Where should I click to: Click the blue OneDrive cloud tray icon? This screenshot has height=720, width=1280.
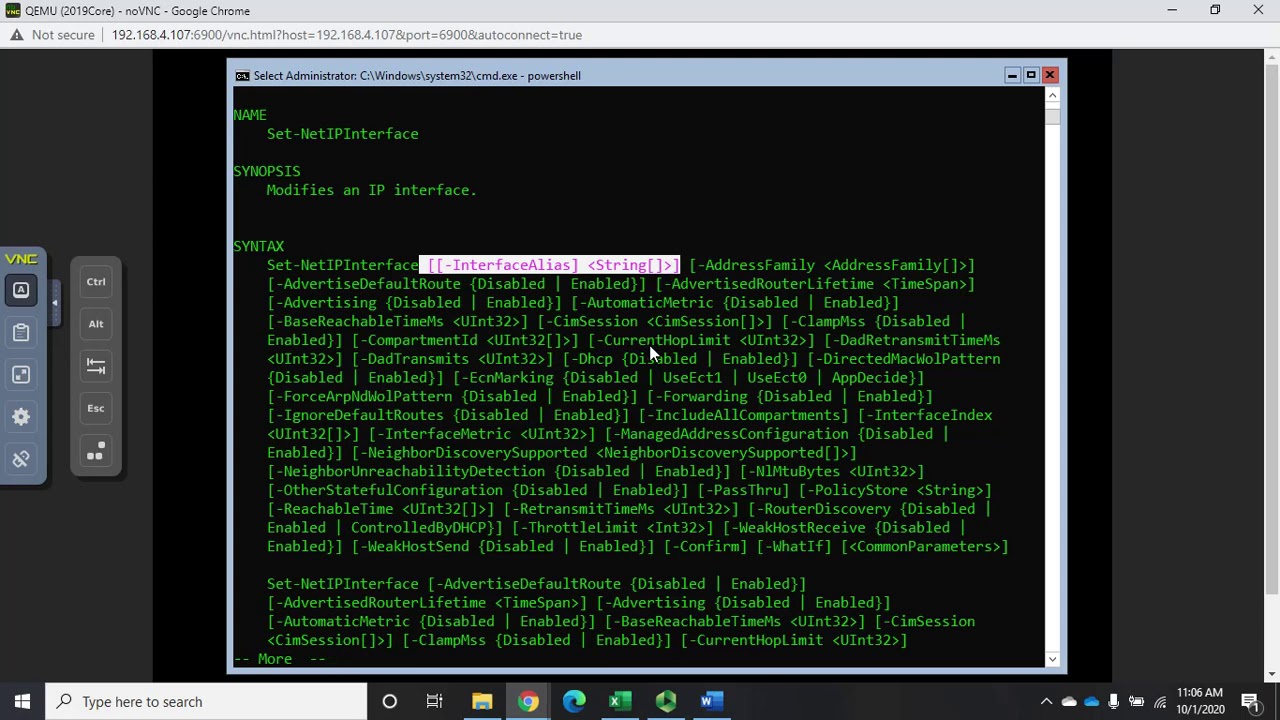pos(1092,702)
